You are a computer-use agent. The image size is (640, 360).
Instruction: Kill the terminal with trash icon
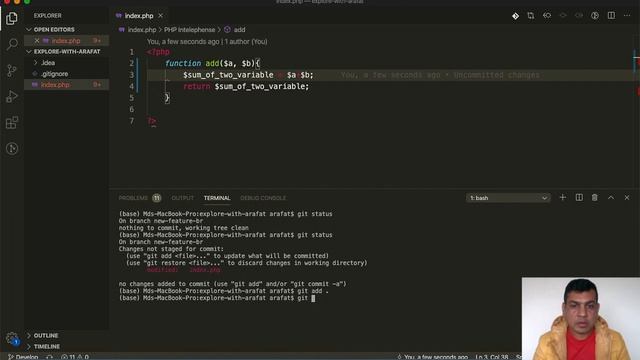pos(595,198)
